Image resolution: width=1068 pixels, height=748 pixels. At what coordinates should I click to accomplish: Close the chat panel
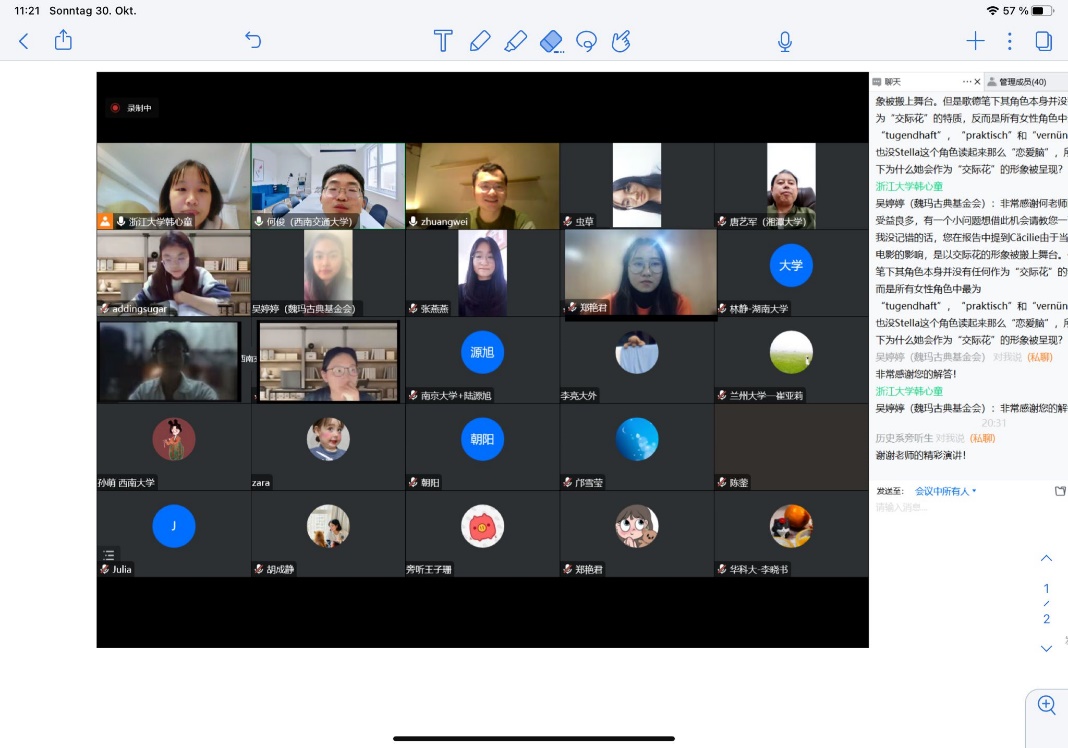[x=977, y=82]
